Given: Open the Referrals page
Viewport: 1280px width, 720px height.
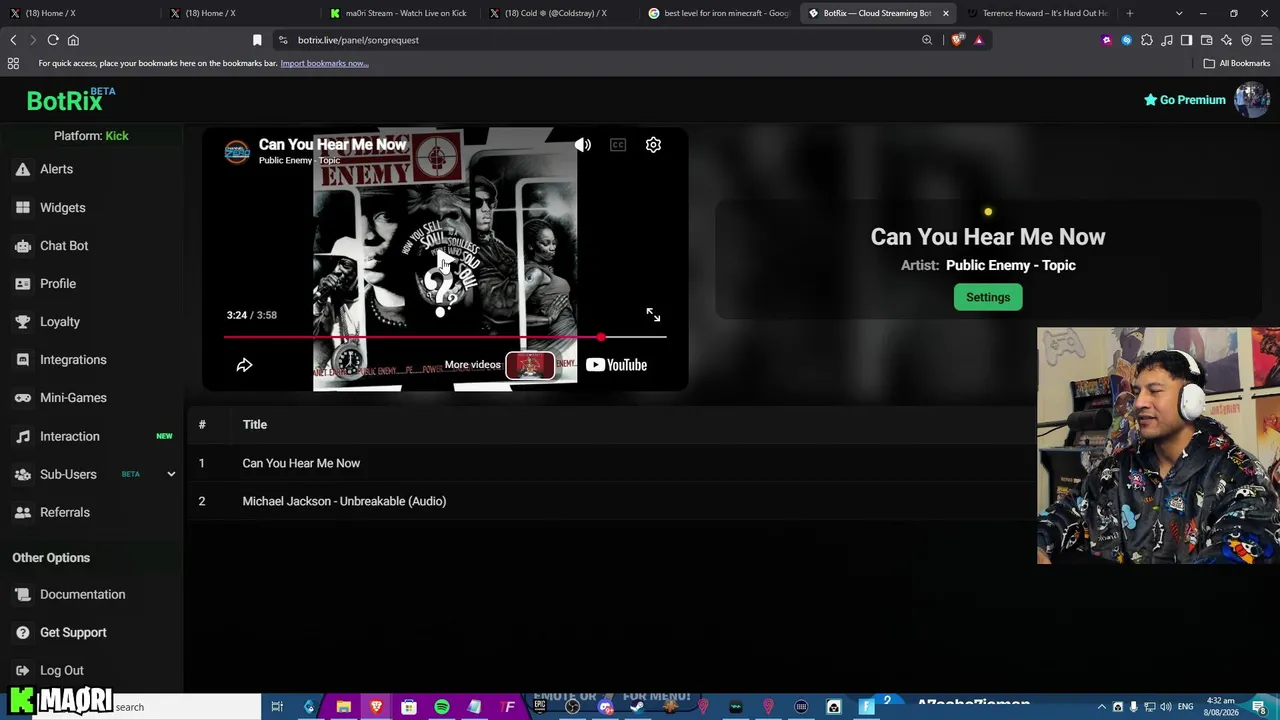Looking at the screenshot, I should [x=91, y=512].
